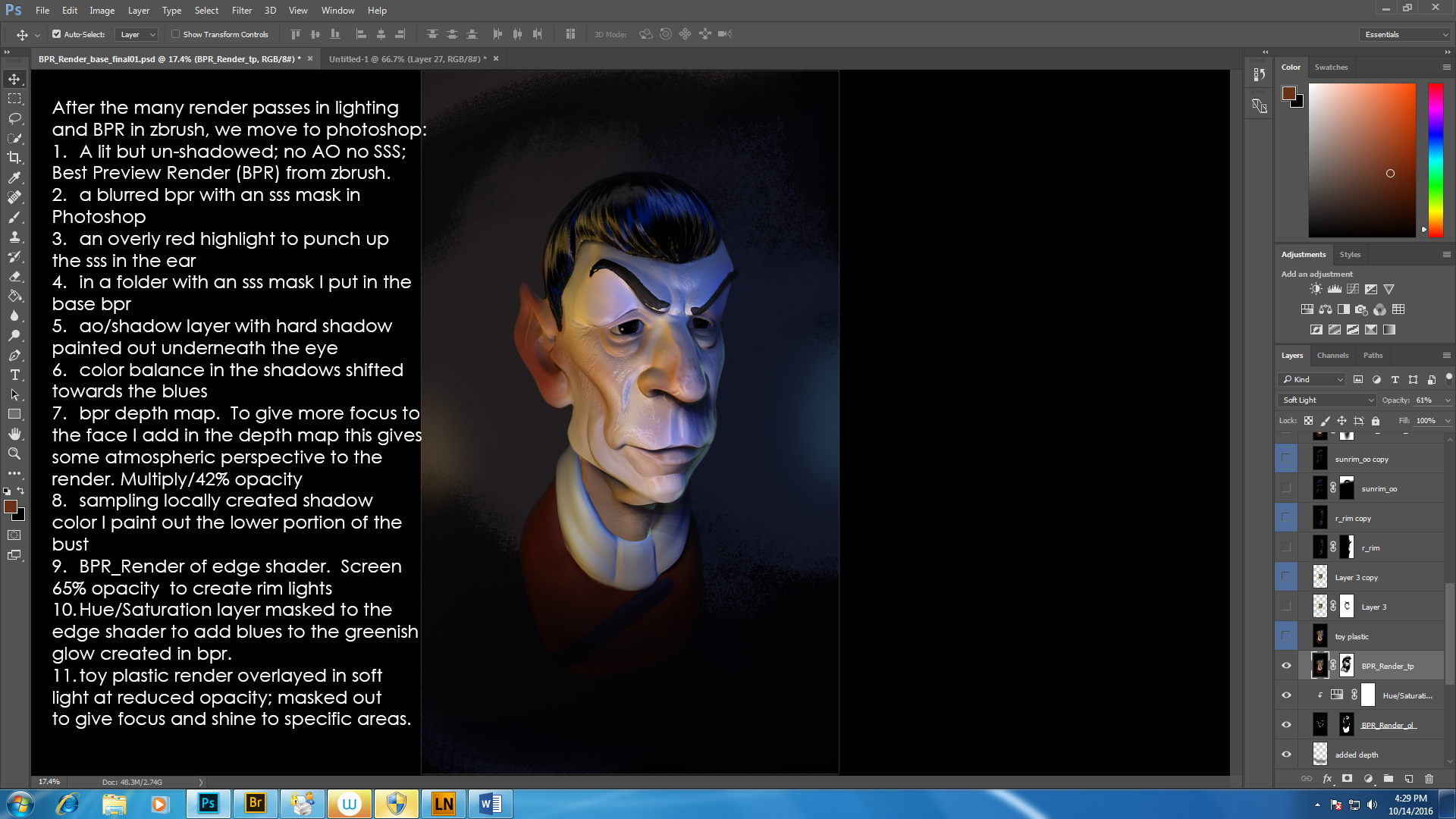Click the delete layer trash icon
This screenshot has width=1456, height=819.
coord(1429,779)
